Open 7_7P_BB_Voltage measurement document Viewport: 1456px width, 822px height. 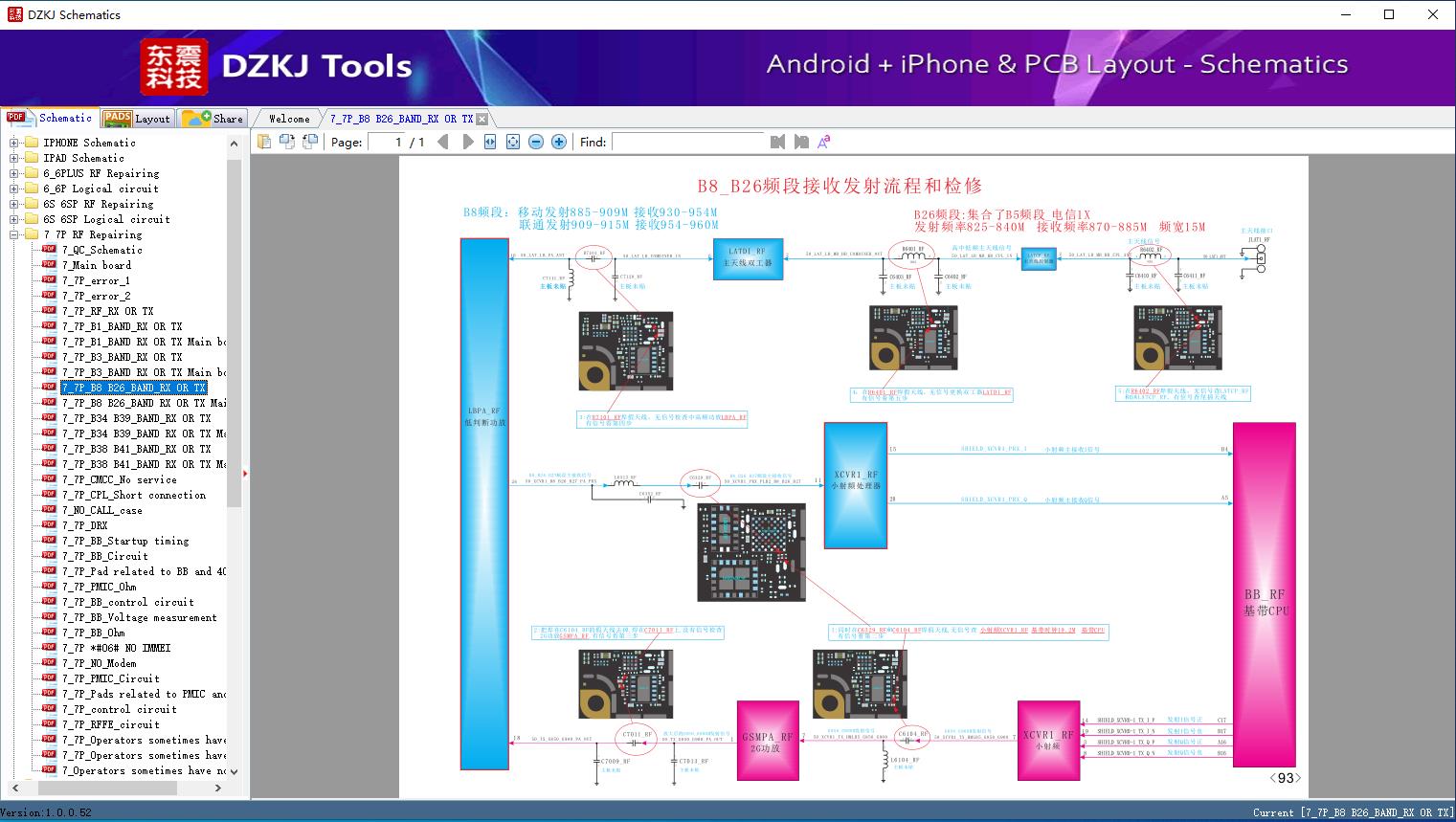pyautogui.click(x=140, y=617)
